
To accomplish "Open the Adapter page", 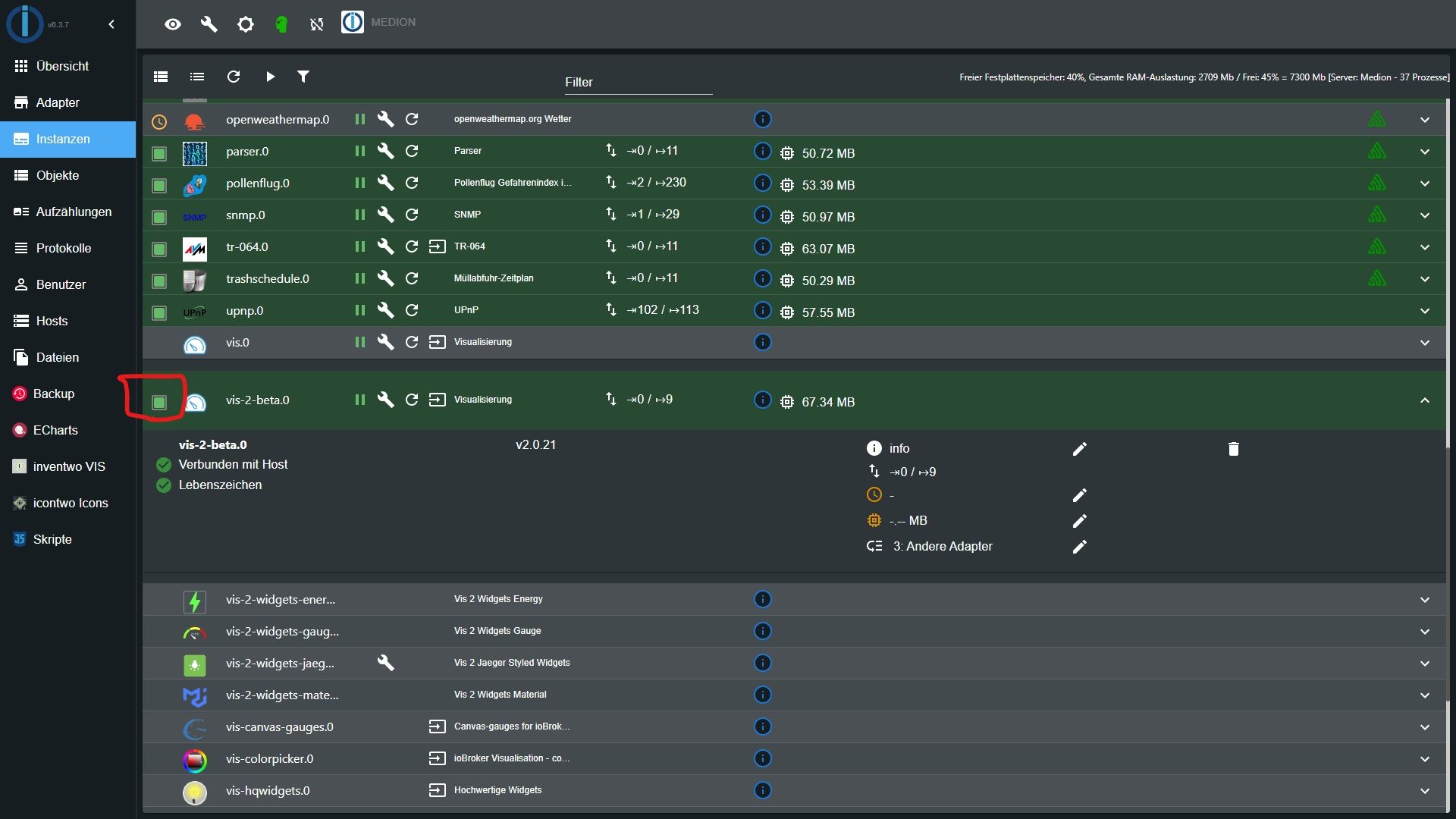I will [67, 102].
